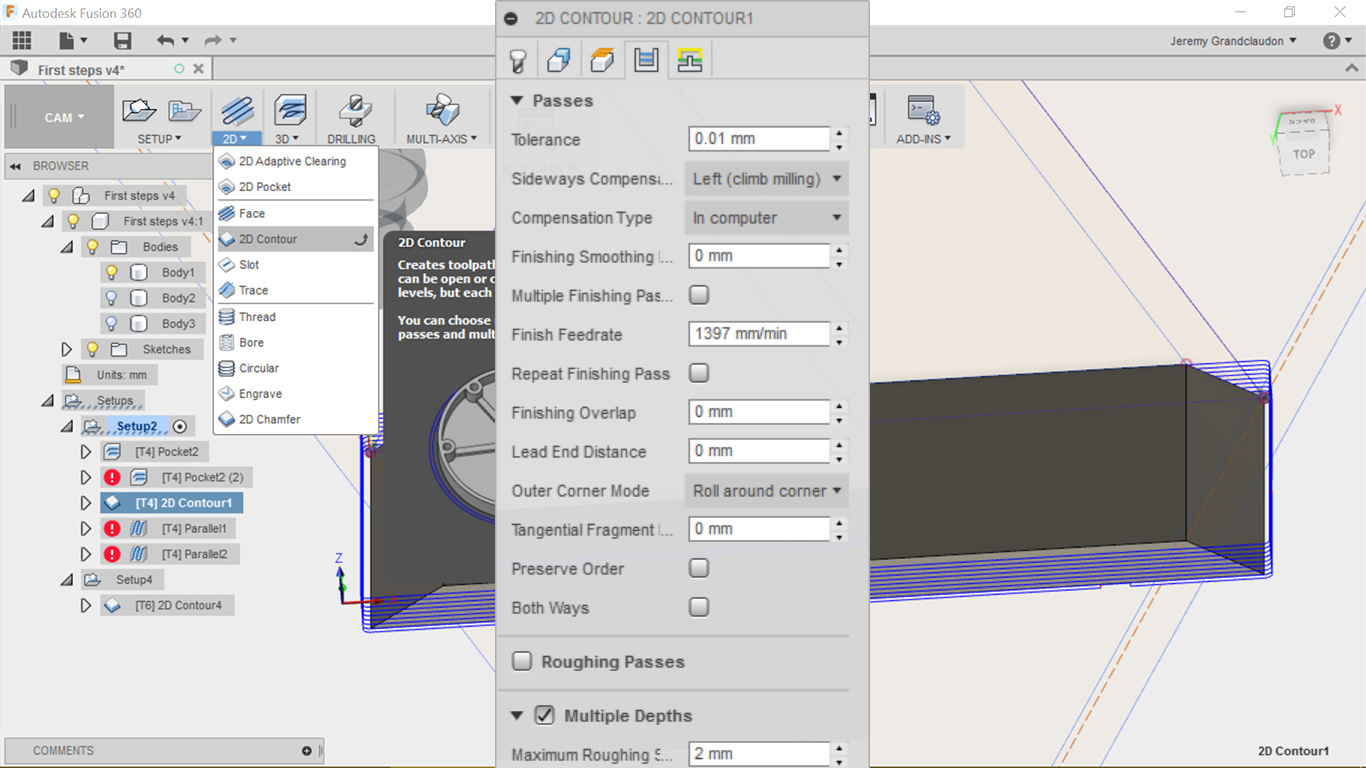Toggle Body1 visibility lightbulb
This screenshot has width=1366, height=768.
(x=112, y=272)
